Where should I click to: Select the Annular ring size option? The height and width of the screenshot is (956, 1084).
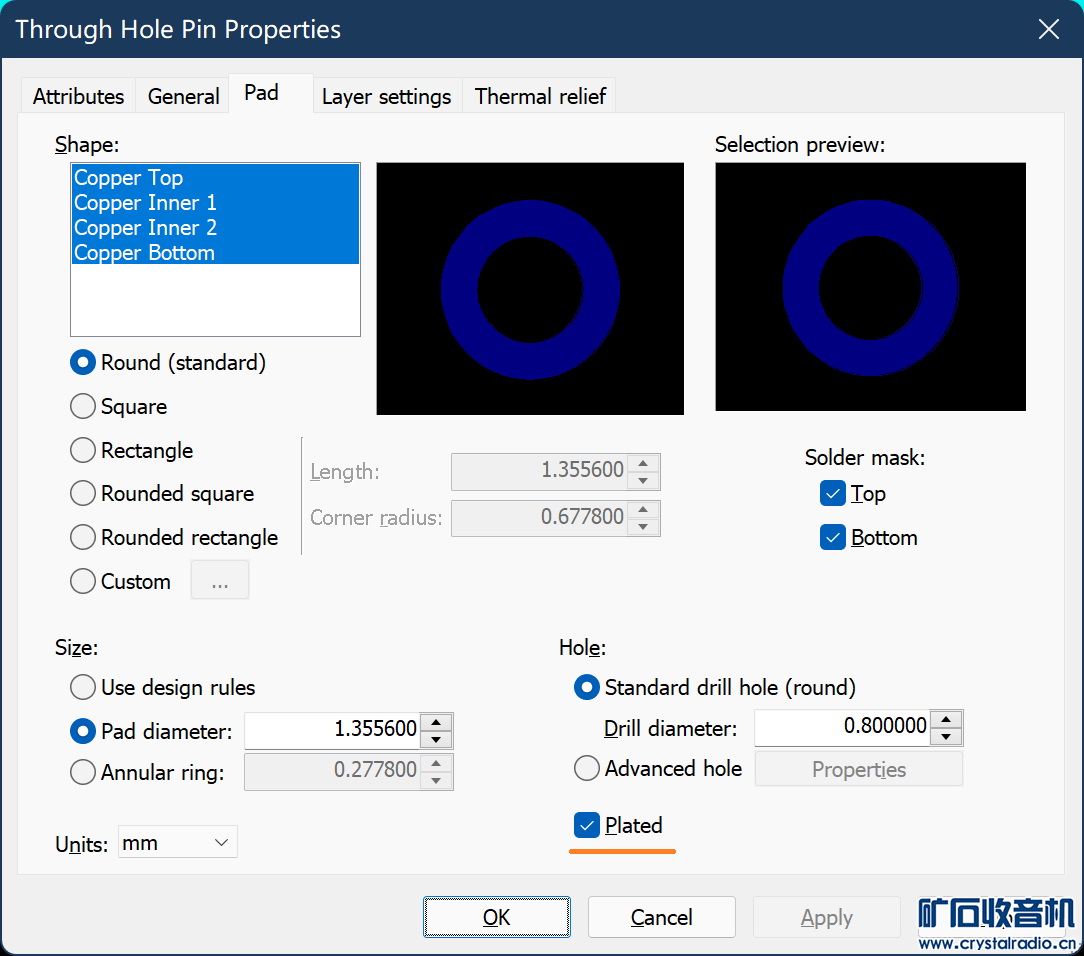point(83,772)
